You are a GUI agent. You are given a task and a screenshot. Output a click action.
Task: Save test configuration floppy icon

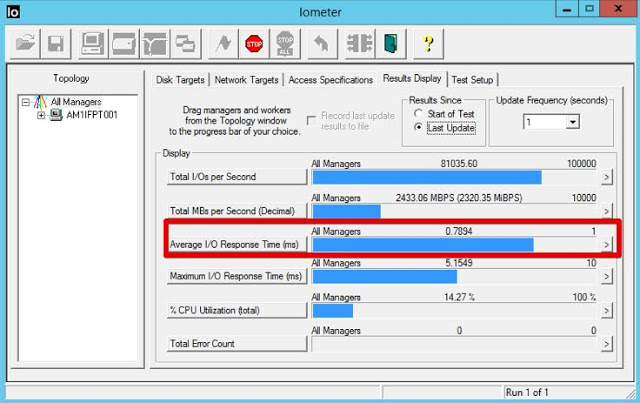click(x=56, y=43)
